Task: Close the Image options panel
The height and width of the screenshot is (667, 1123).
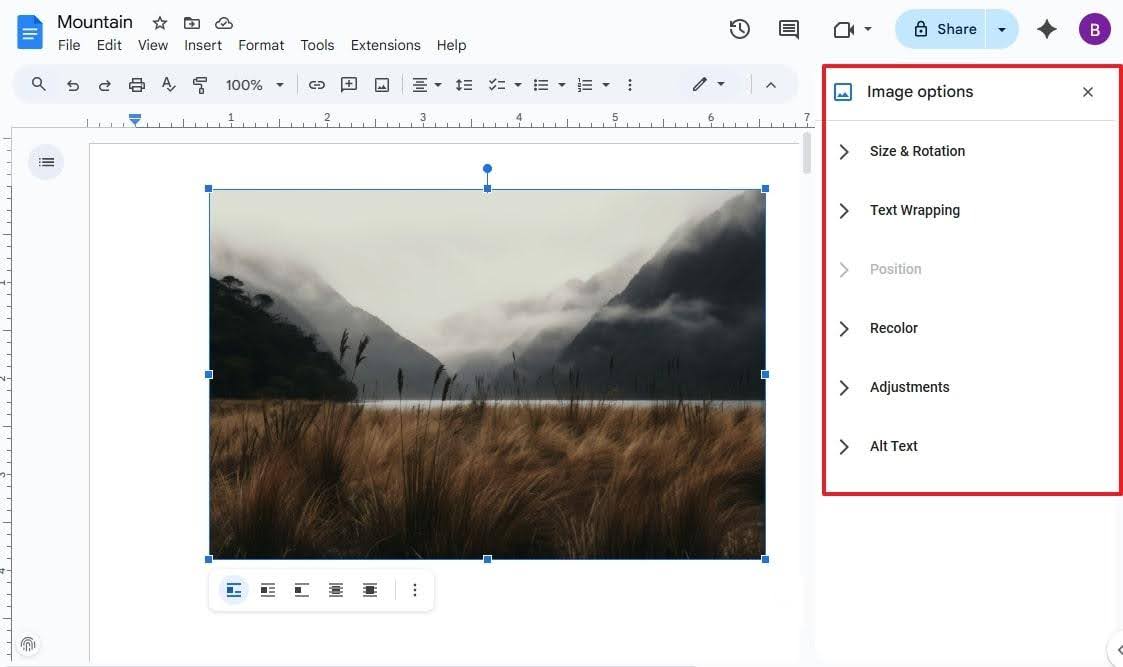Action: [1087, 92]
